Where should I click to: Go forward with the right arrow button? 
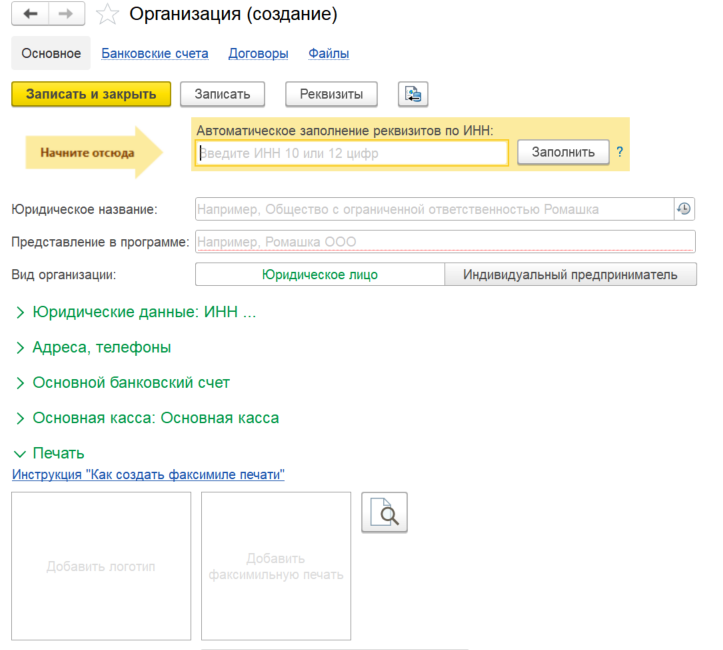coord(66,14)
